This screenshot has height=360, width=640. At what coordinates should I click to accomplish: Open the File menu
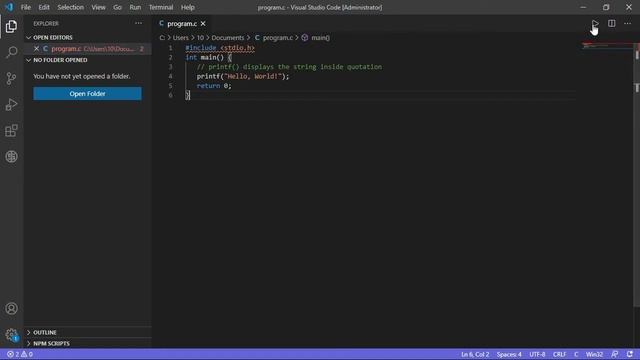(x=26, y=7)
